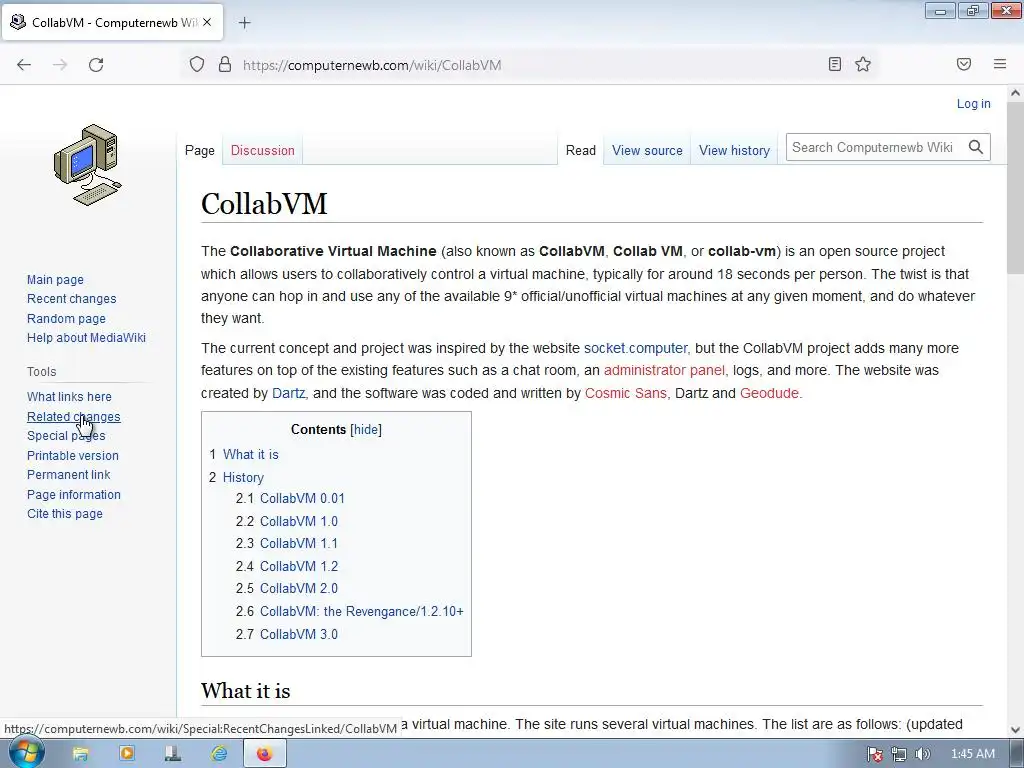This screenshot has height=768, width=1024.
Task: Jump to CollabVM 0.01 section
Action: (x=302, y=498)
